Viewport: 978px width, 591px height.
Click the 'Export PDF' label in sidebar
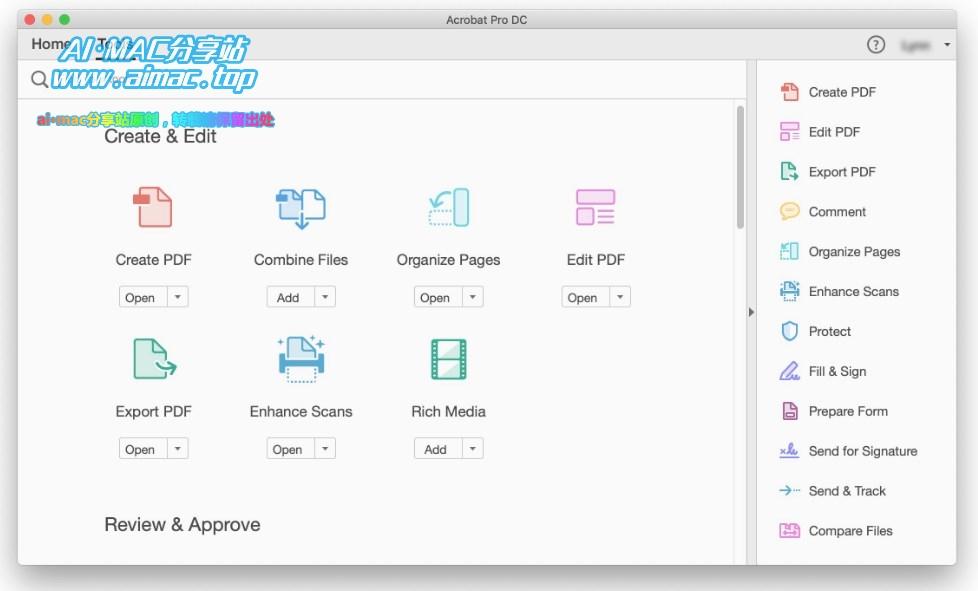tap(842, 171)
